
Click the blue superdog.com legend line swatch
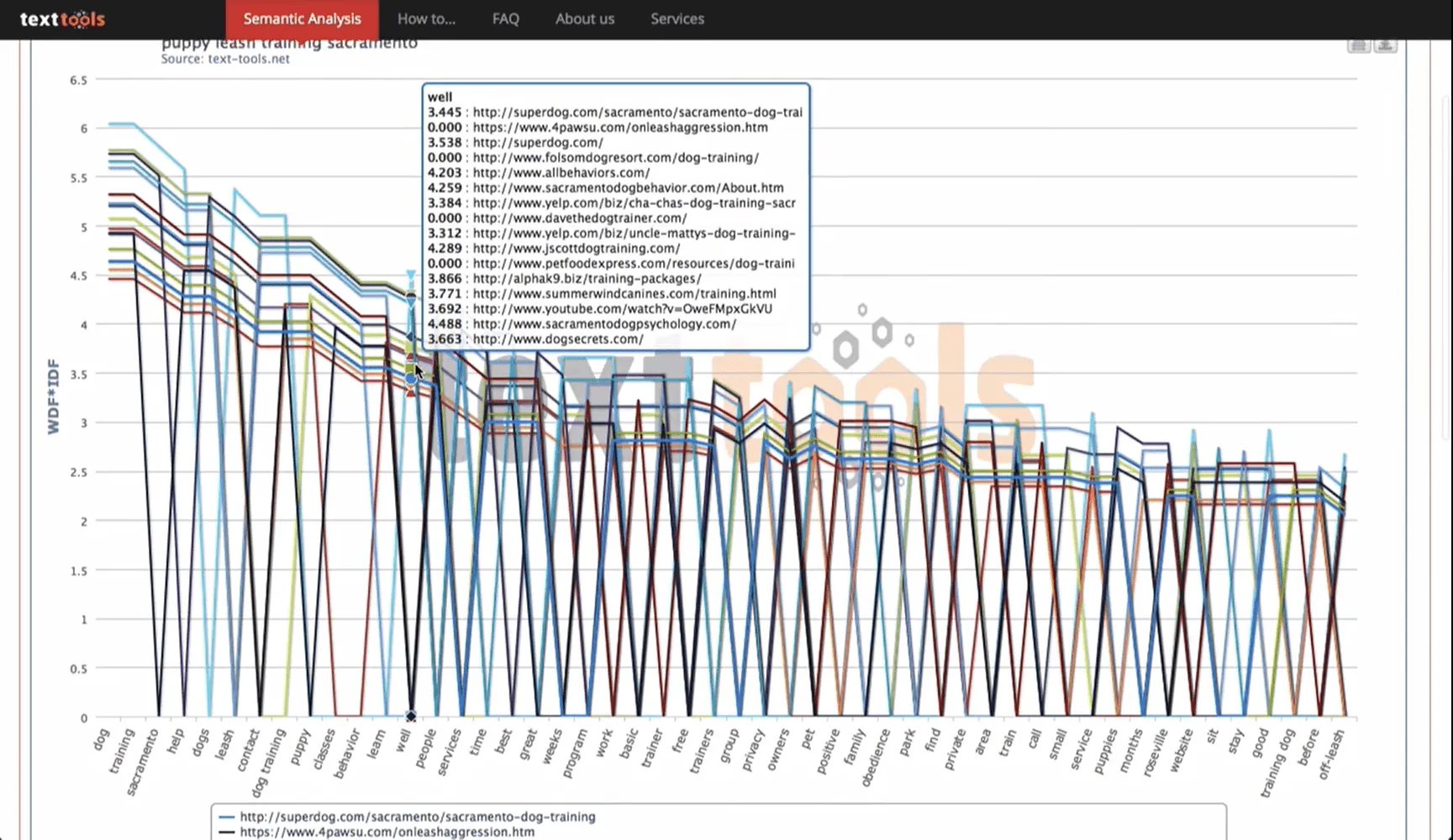[x=226, y=816]
